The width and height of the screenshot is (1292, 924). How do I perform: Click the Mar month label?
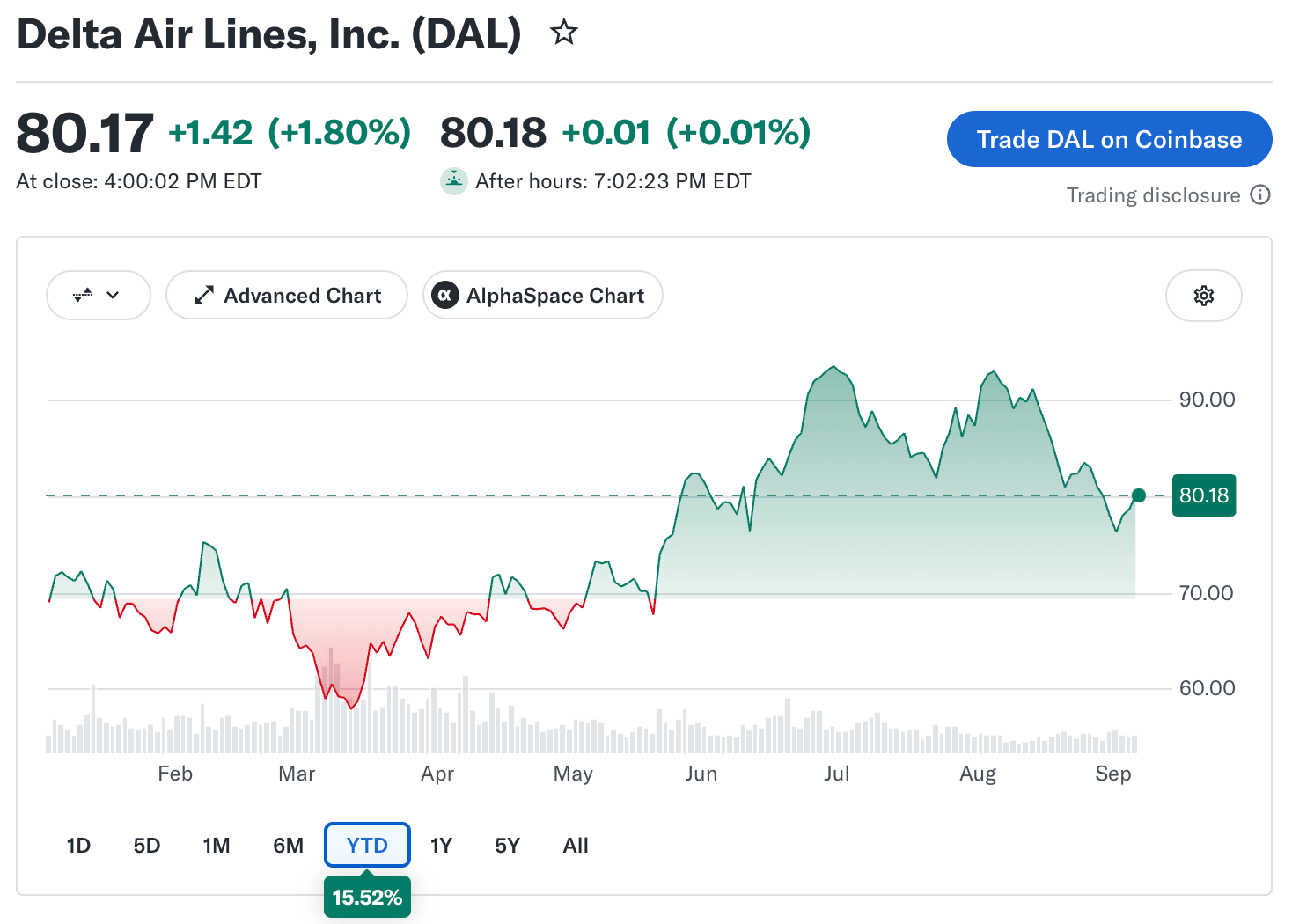[297, 774]
